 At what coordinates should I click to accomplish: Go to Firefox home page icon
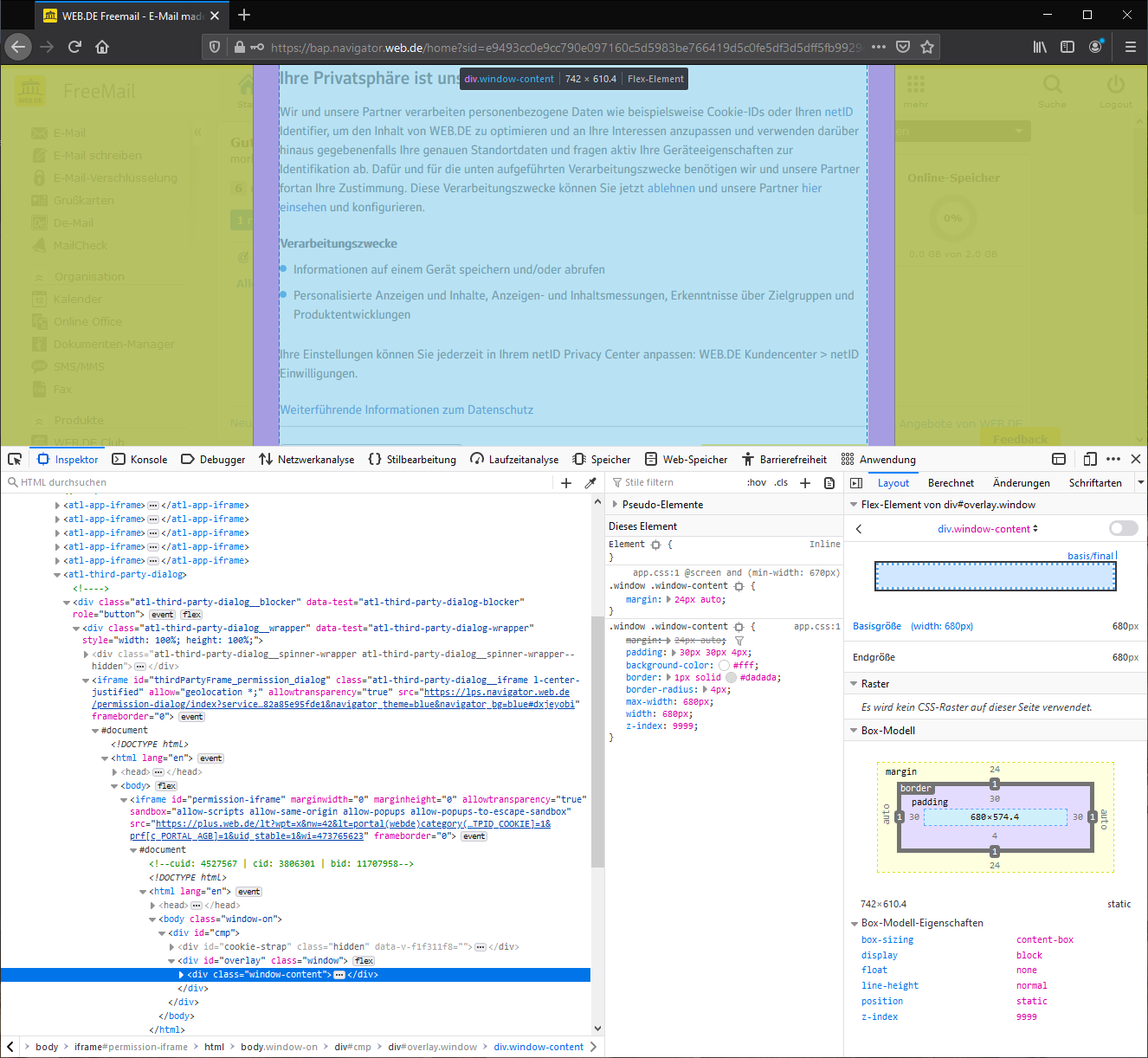pos(102,47)
